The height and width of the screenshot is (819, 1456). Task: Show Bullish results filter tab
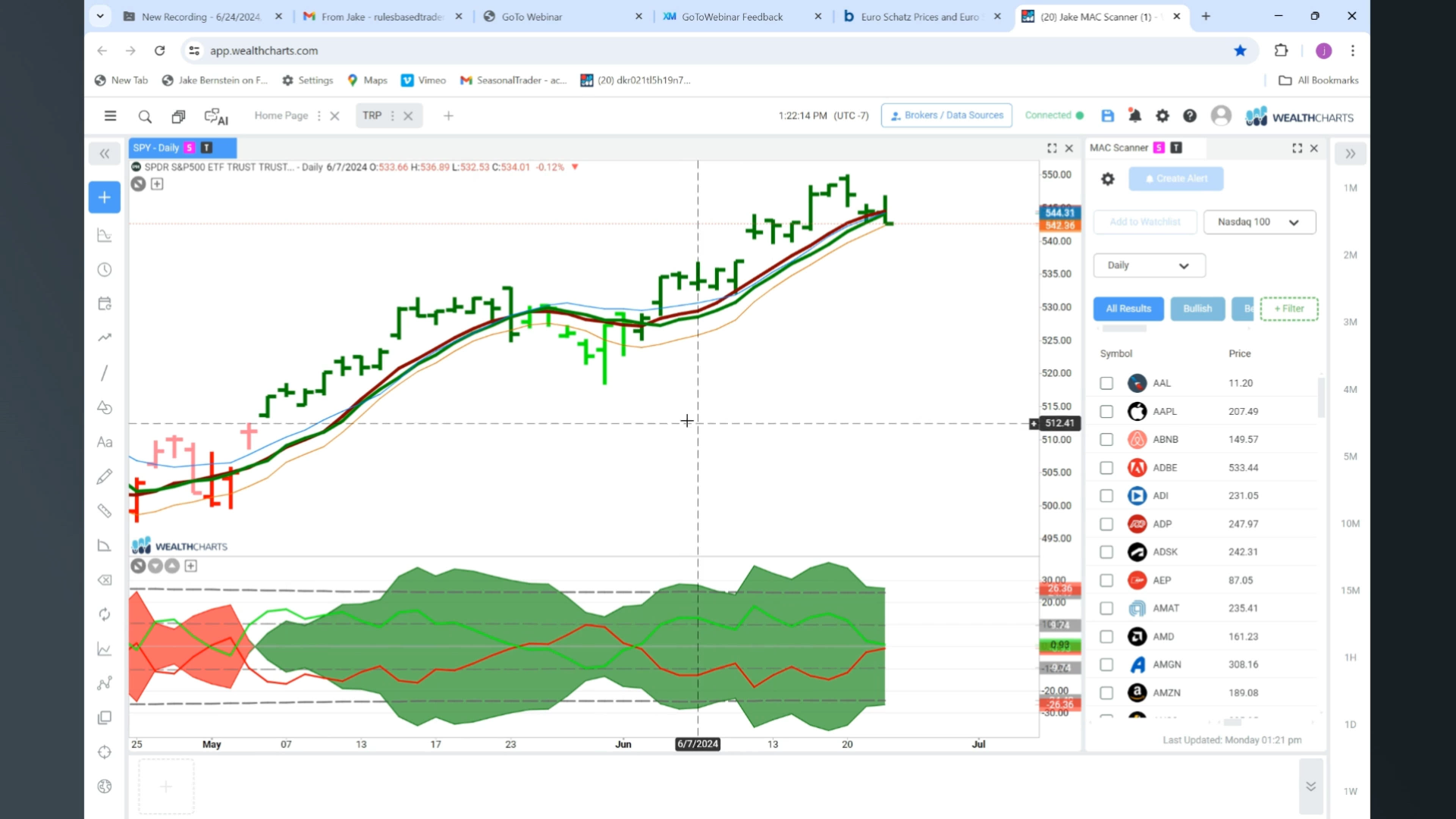tap(1197, 309)
